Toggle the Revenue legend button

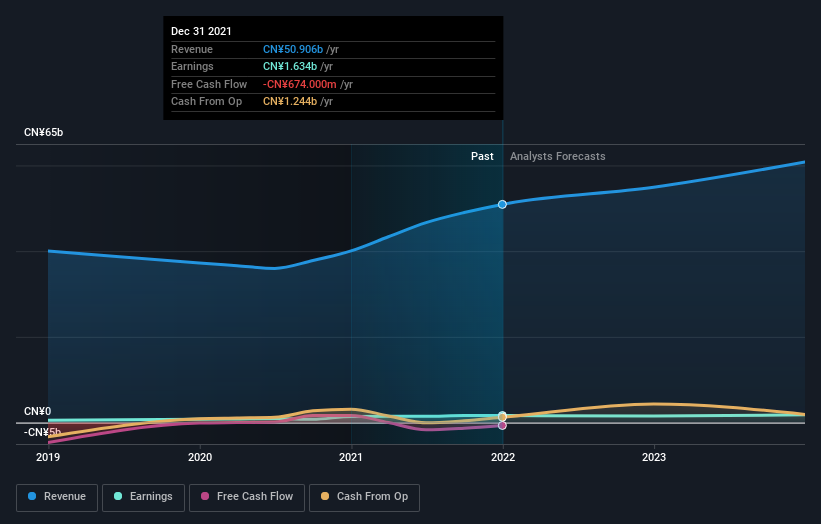click(x=57, y=497)
